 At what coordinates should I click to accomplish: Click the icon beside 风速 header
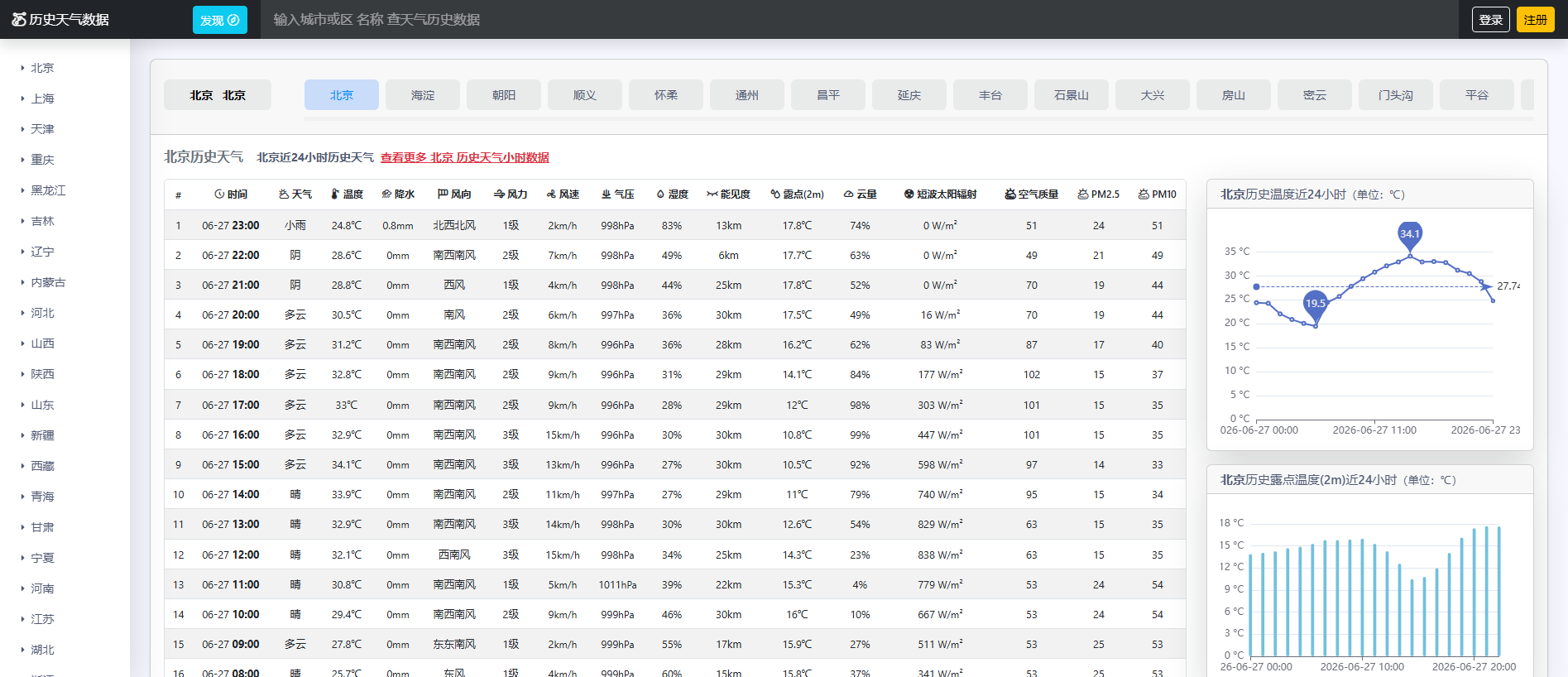pos(551,194)
